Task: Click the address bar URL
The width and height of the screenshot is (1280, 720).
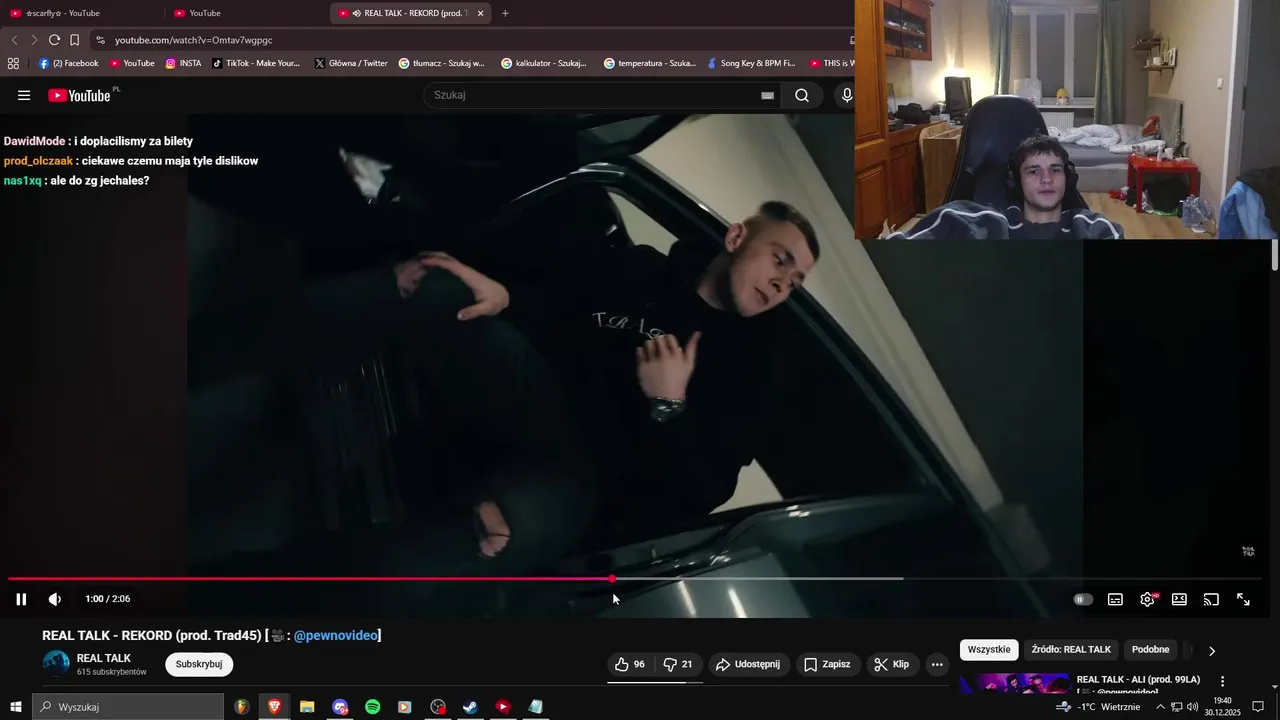Action: (193, 40)
